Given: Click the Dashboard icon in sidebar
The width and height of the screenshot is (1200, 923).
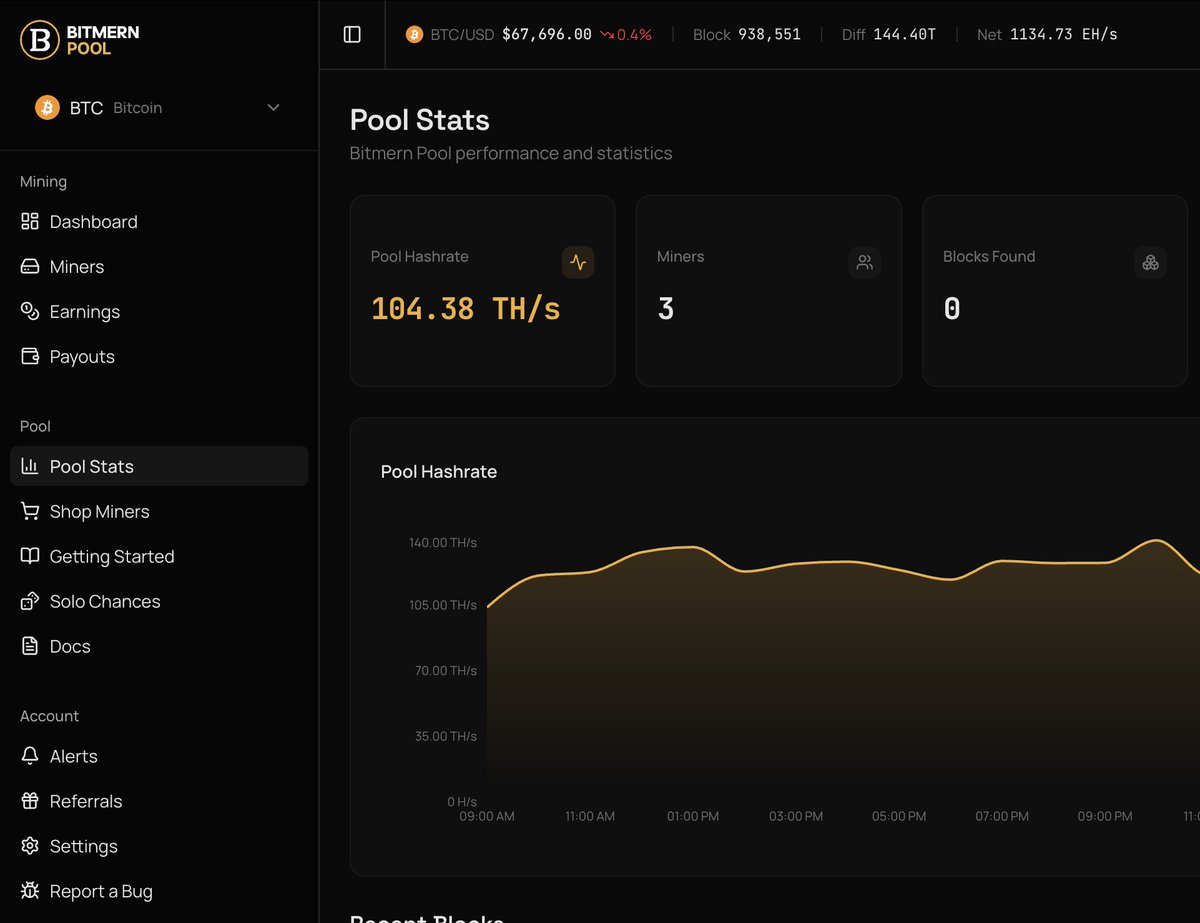Looking at the screenshot, I should pos(29,221).
